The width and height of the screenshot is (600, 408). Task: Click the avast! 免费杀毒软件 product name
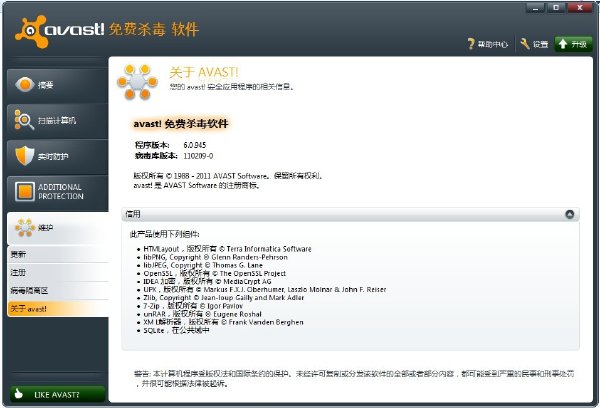181,124
